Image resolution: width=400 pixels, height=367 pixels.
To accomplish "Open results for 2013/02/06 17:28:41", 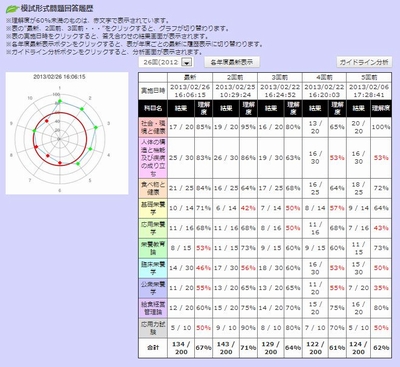I will point(369,91).
